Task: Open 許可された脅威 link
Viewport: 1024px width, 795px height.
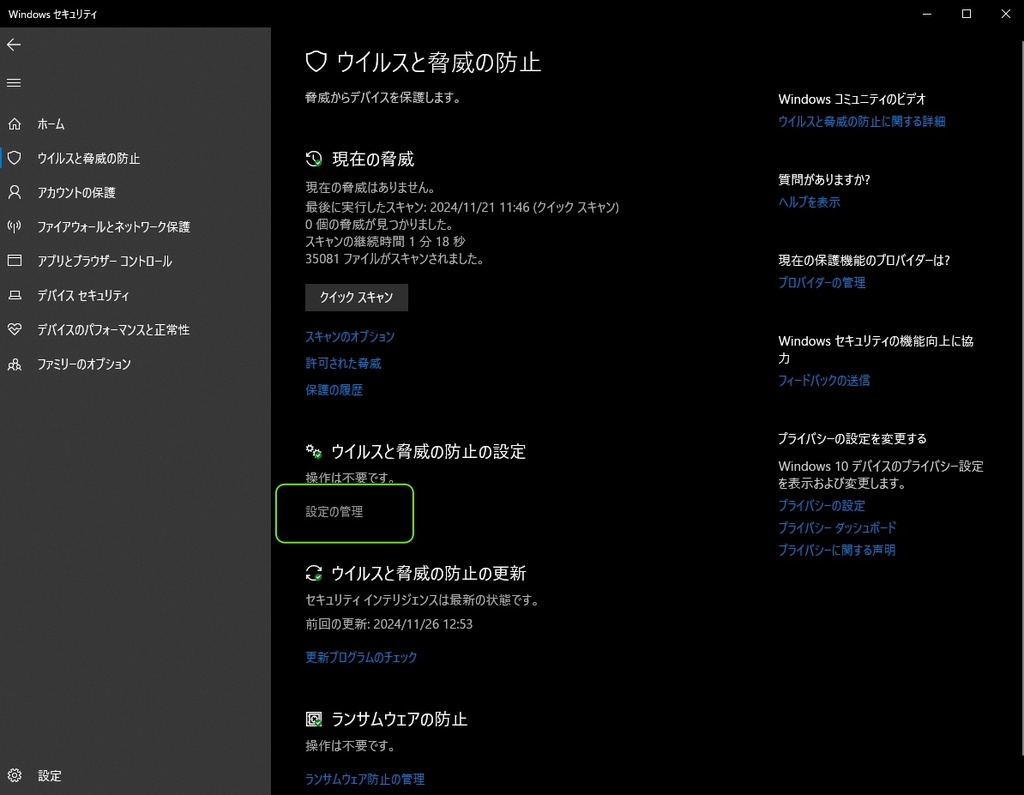Action: 344,363
